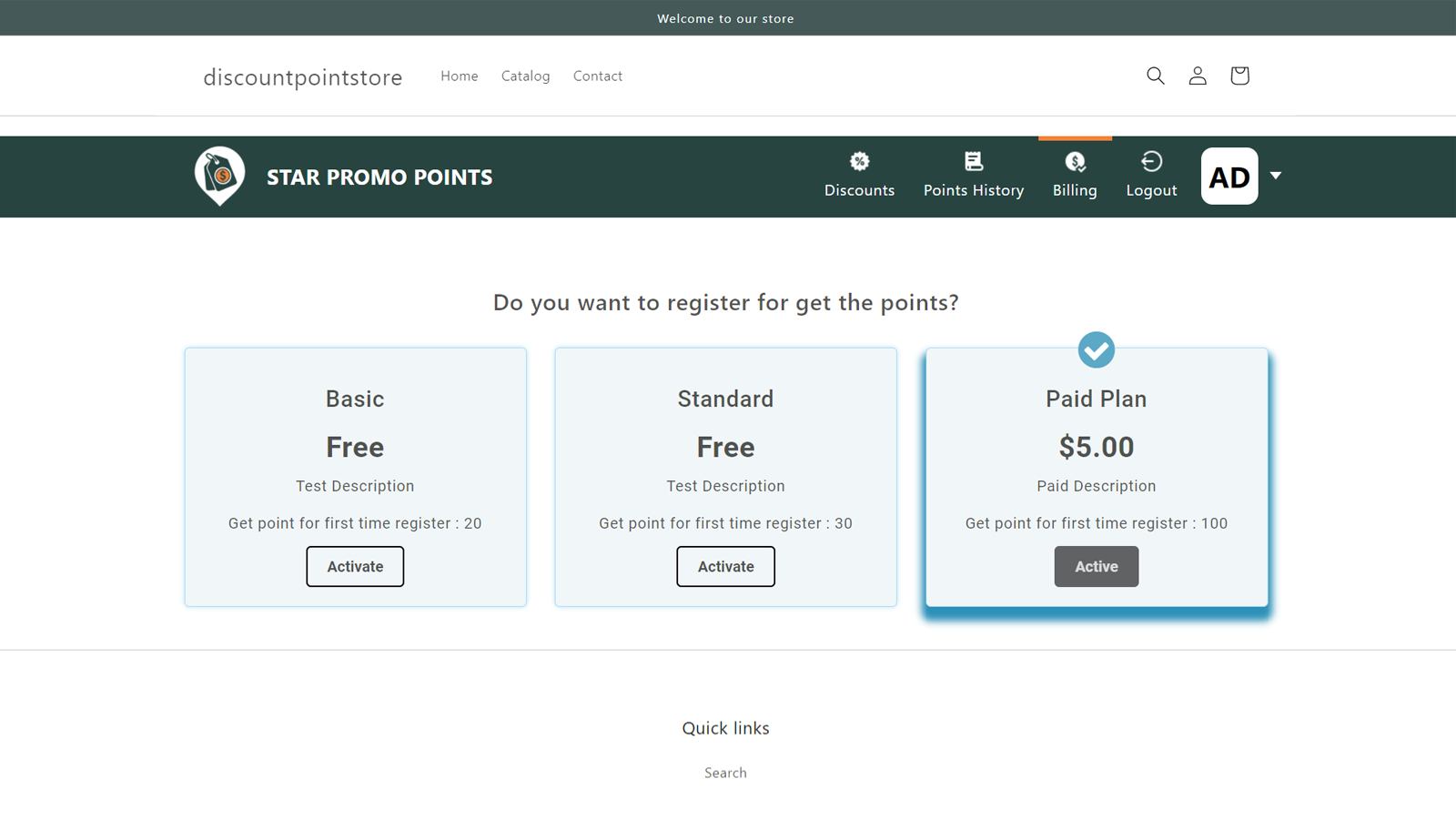Click 'Get point for first time register : 100'
The height and width of the screenshot is (819, 1456).
[1097, 523]
